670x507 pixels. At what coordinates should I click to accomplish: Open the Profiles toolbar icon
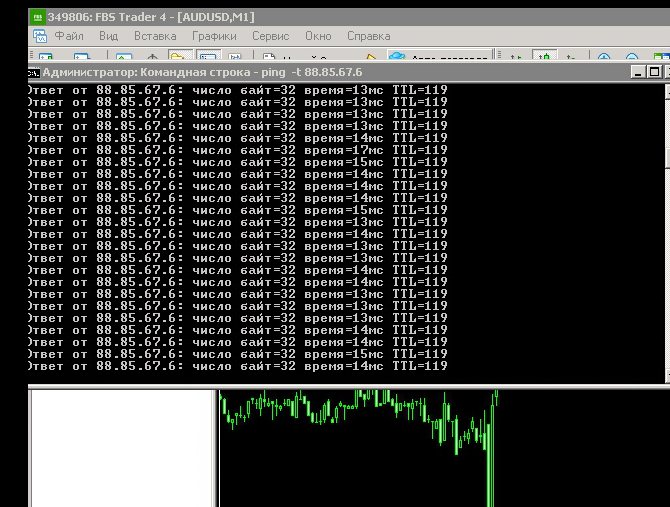(x=82, y=56)
